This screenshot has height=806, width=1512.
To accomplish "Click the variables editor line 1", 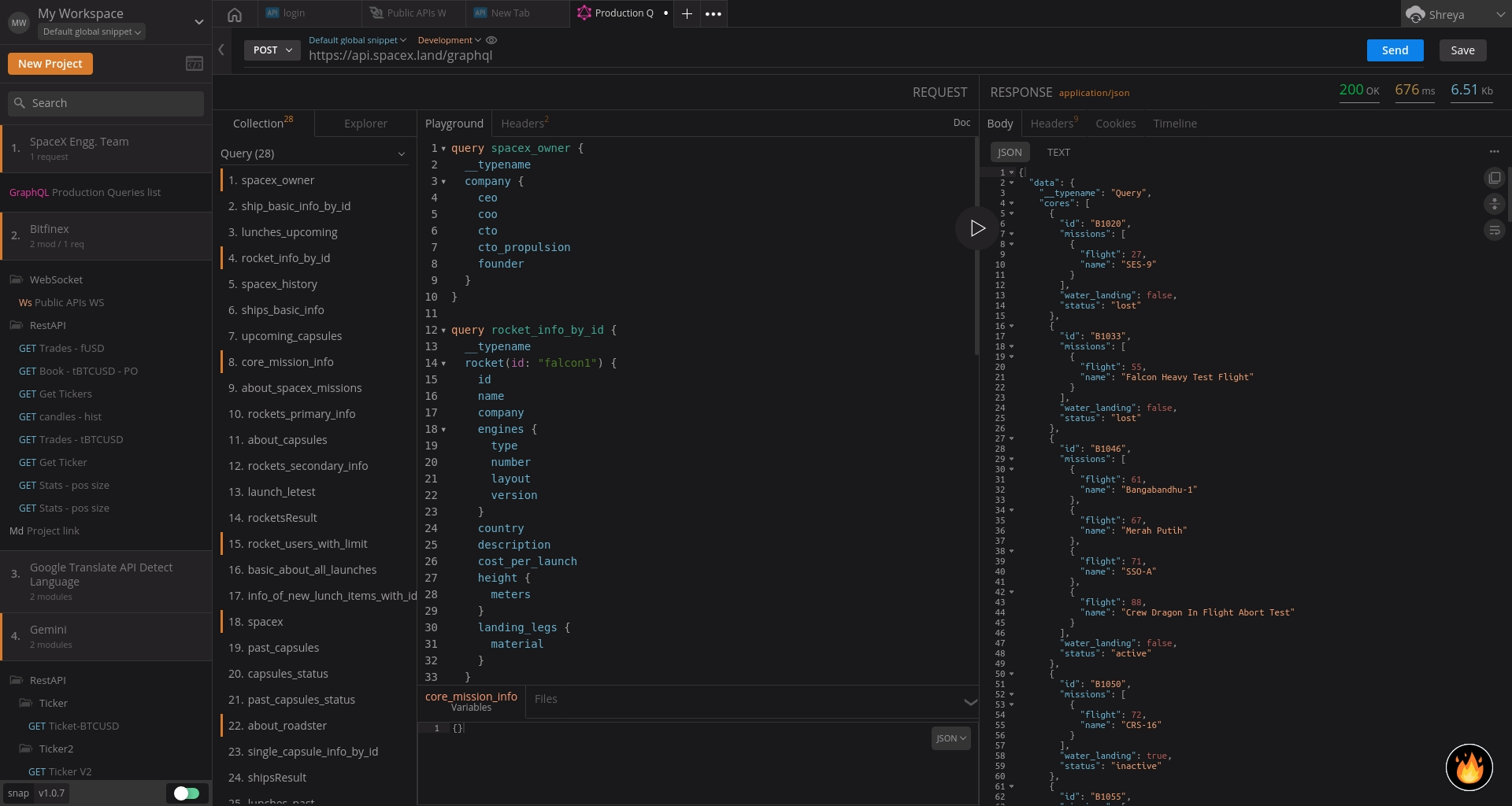I will pyautogui.click(x=709, y=729).
